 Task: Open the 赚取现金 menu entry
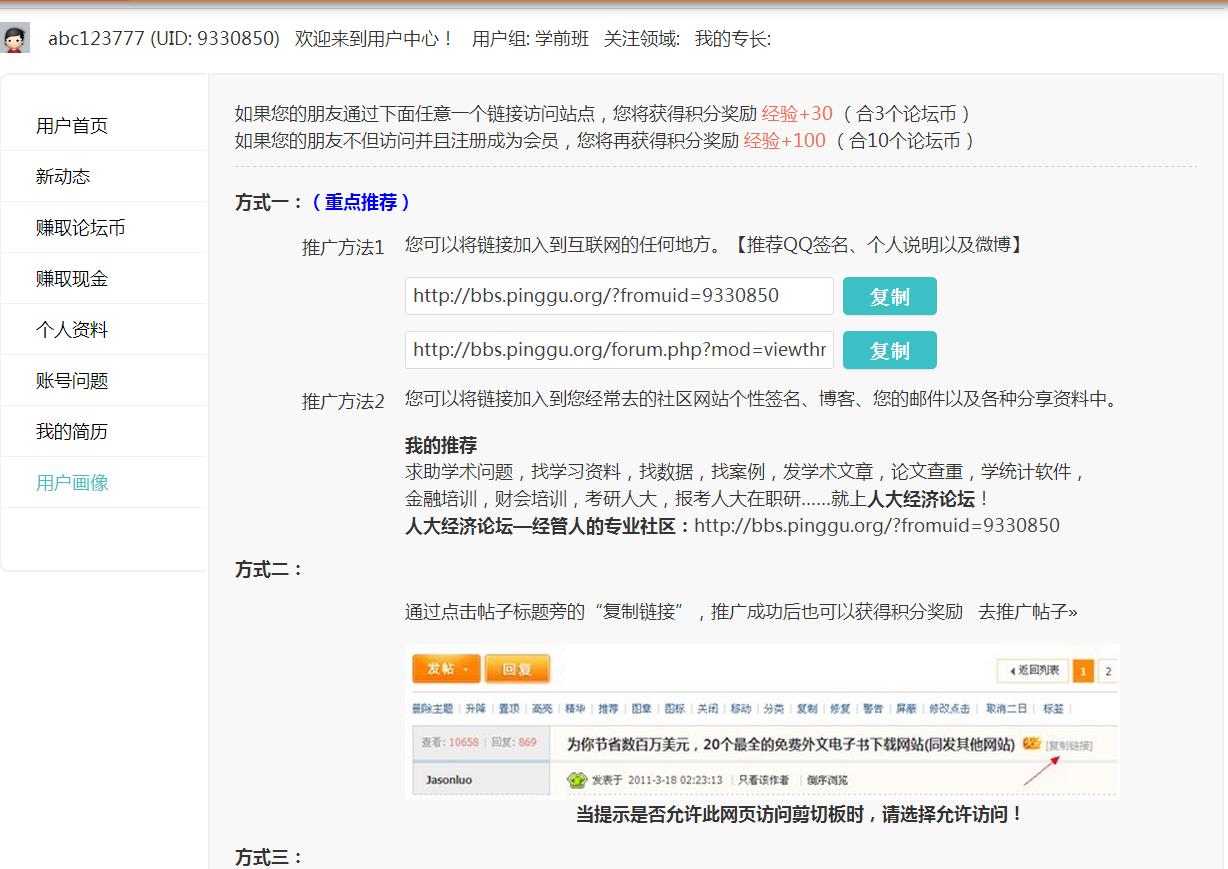click(x=72, y=279)
